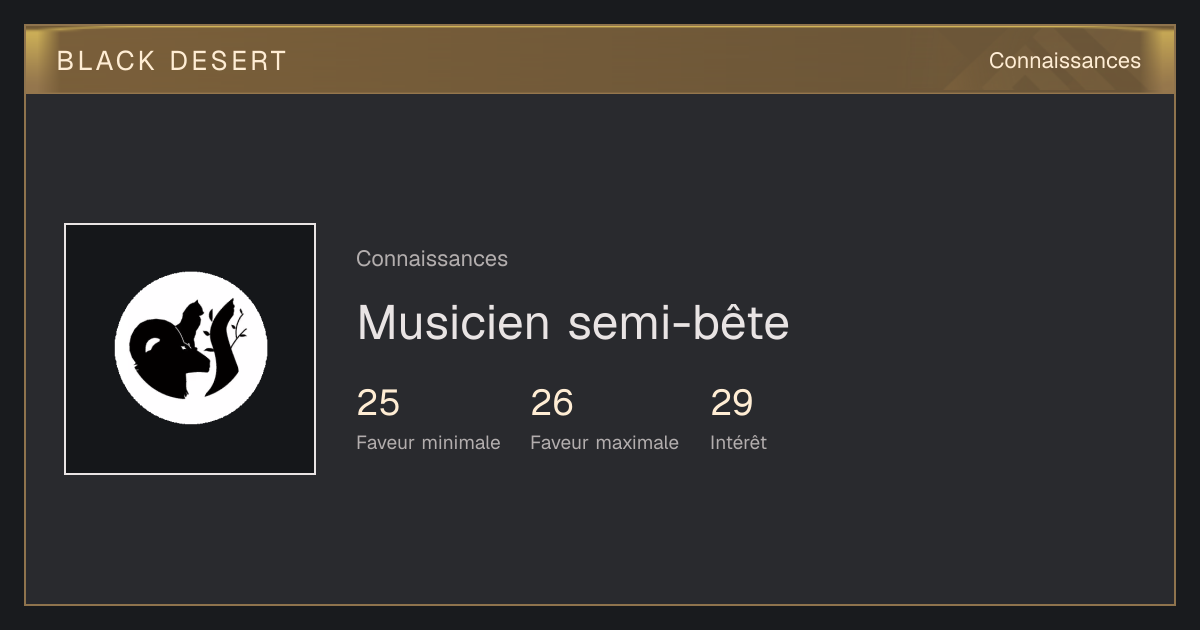Click the BLACK DESERT header title
The image size is (1200, 630).
pos(172,61)
